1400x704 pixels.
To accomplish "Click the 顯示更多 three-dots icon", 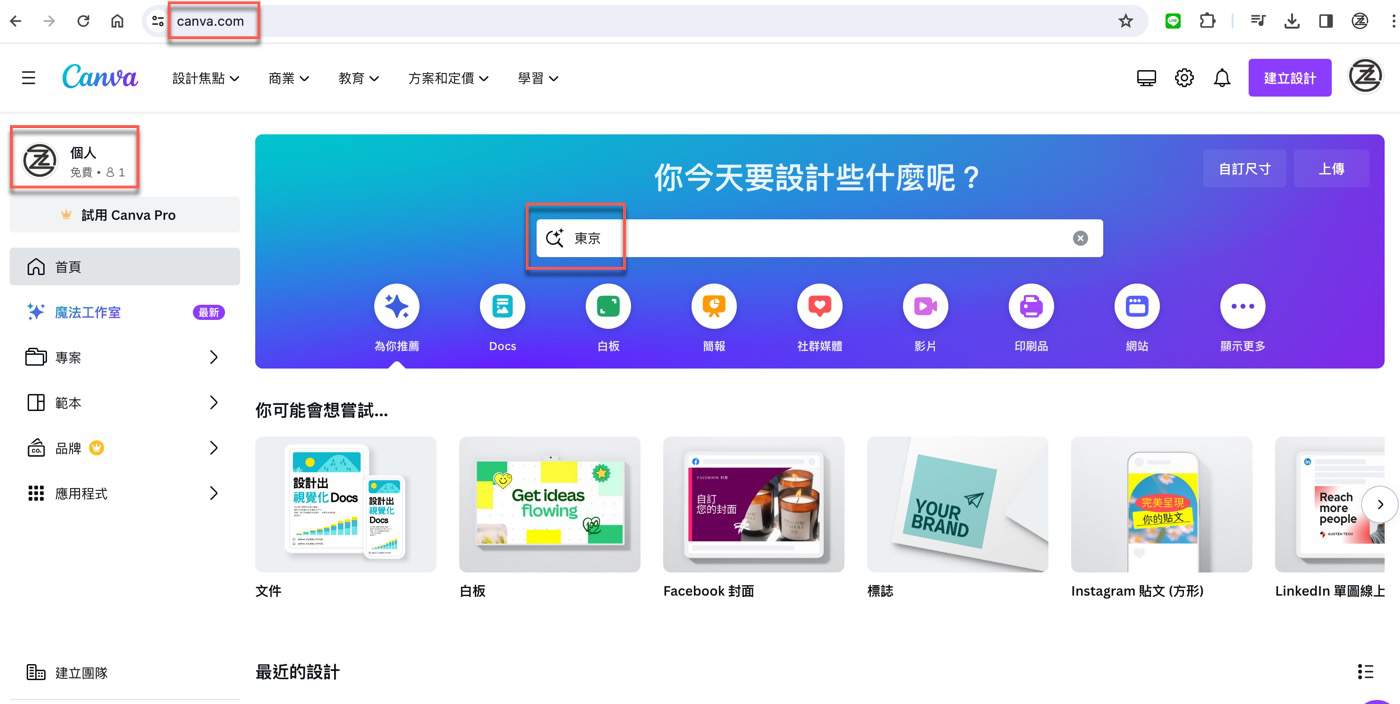I will coord(1242,307).
